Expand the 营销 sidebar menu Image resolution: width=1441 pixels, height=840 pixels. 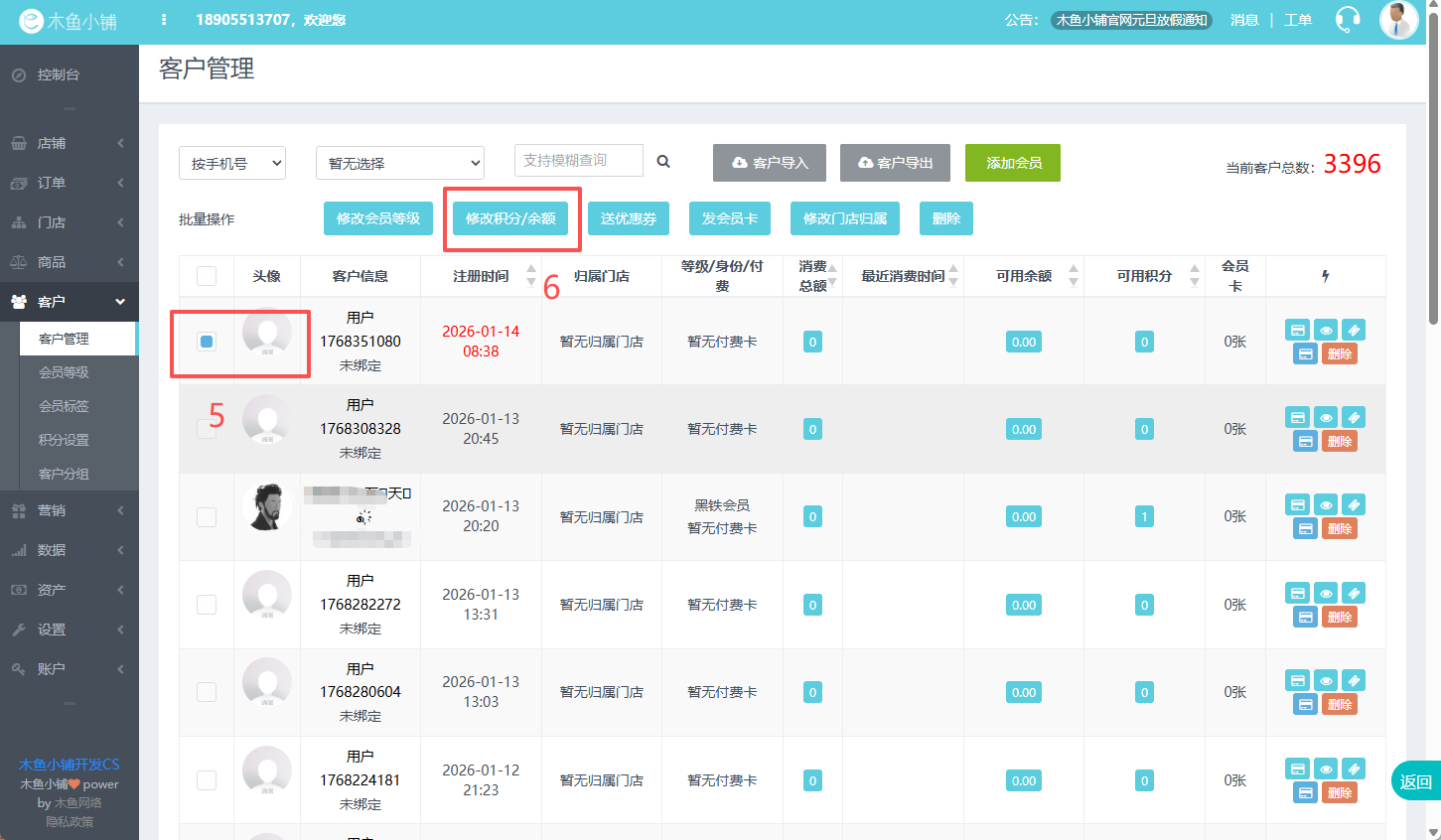69,510
